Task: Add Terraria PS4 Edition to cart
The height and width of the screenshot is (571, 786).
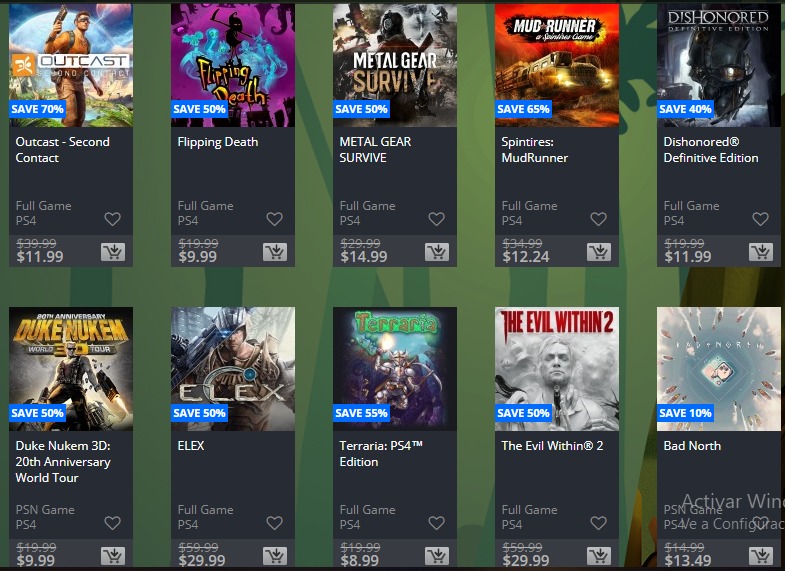Action: (437, 555)
